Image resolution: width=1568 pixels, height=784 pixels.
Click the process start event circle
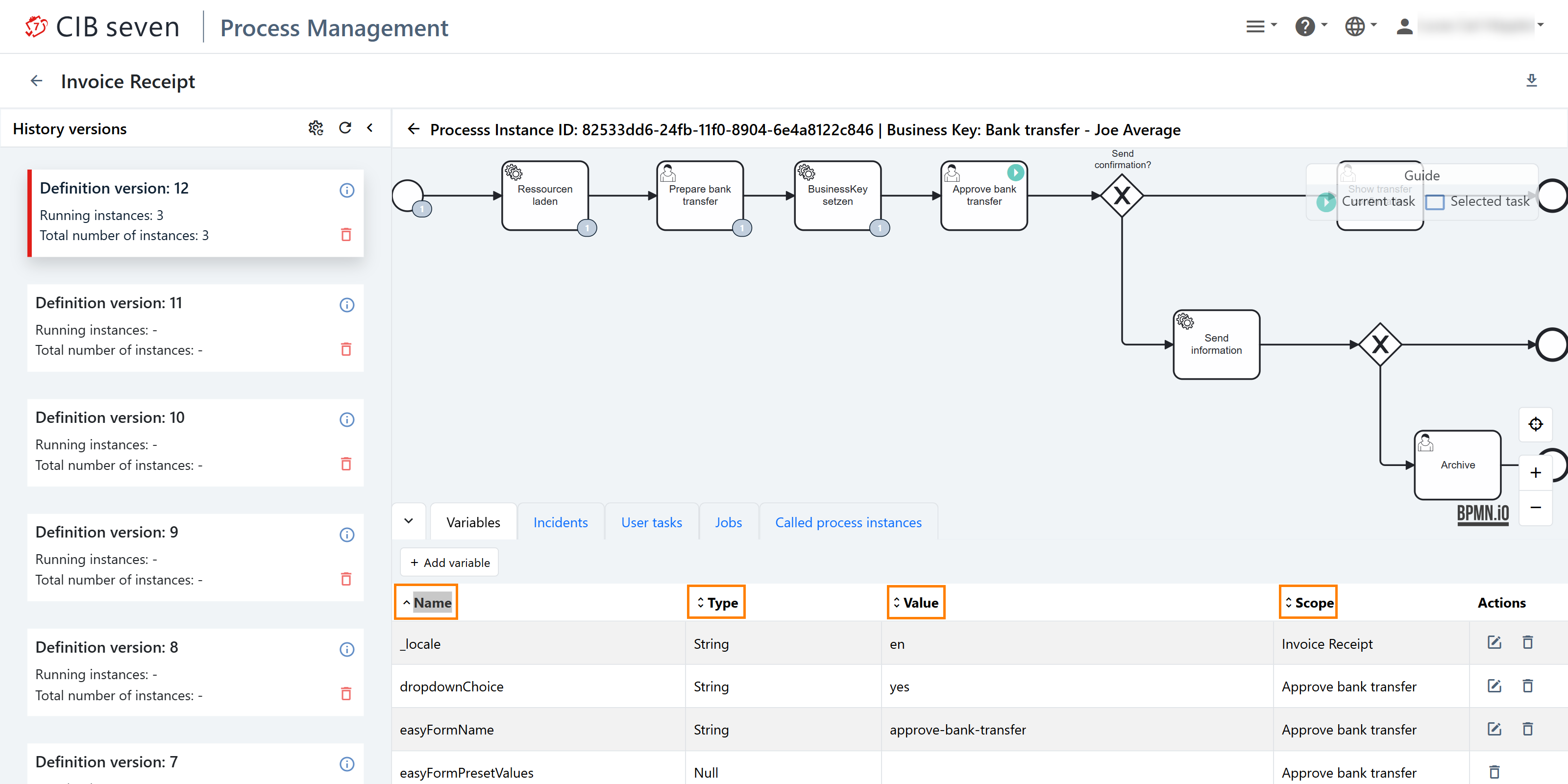408,196
